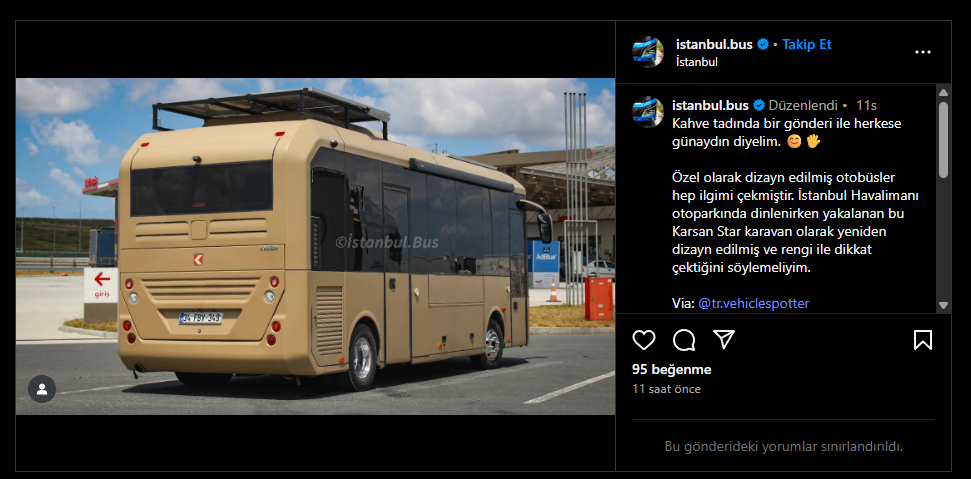Click the Karsan bus photo
The image size is (971, 479).
pyautogui.click(x=315, y=246)
